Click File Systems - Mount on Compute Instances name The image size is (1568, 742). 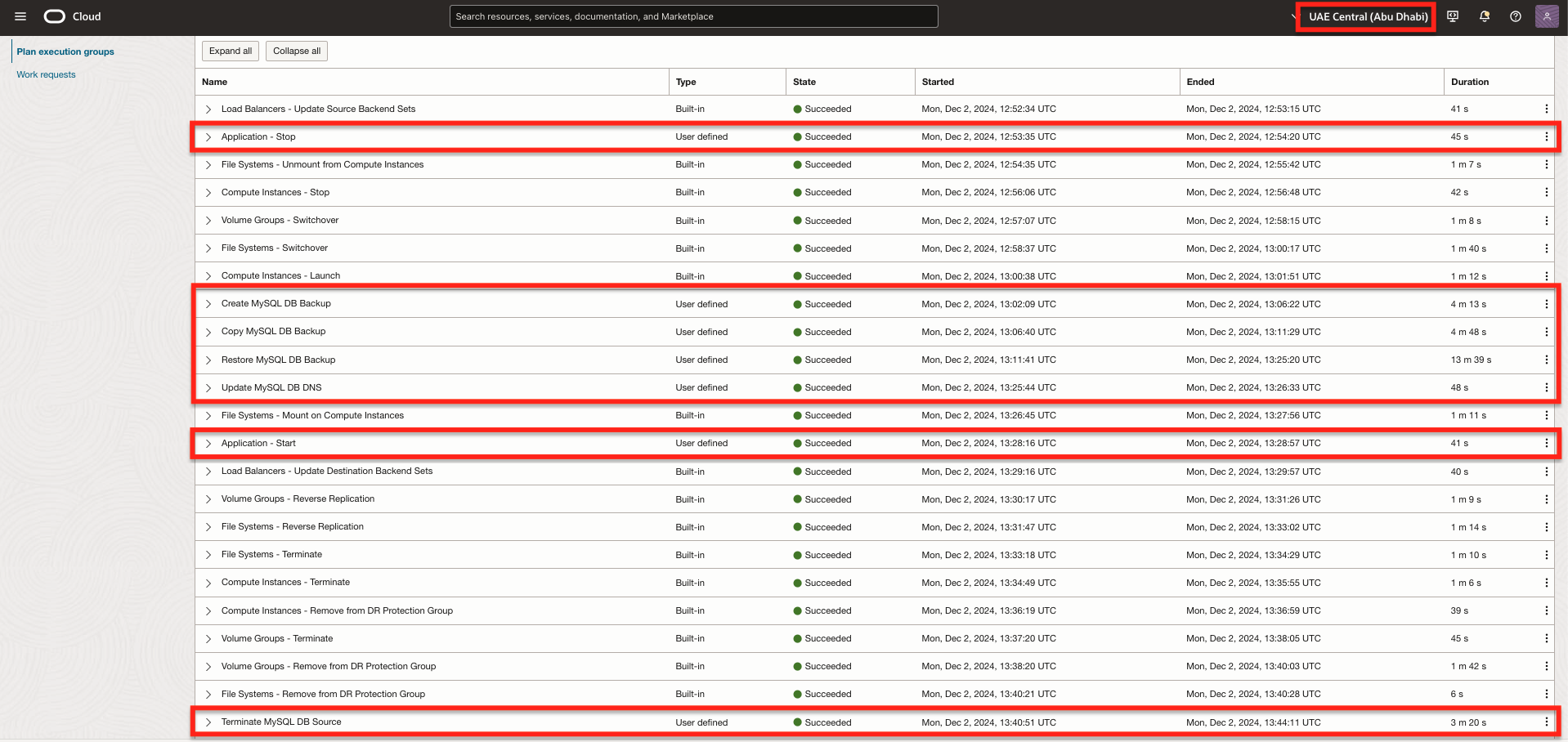point(312,415)
